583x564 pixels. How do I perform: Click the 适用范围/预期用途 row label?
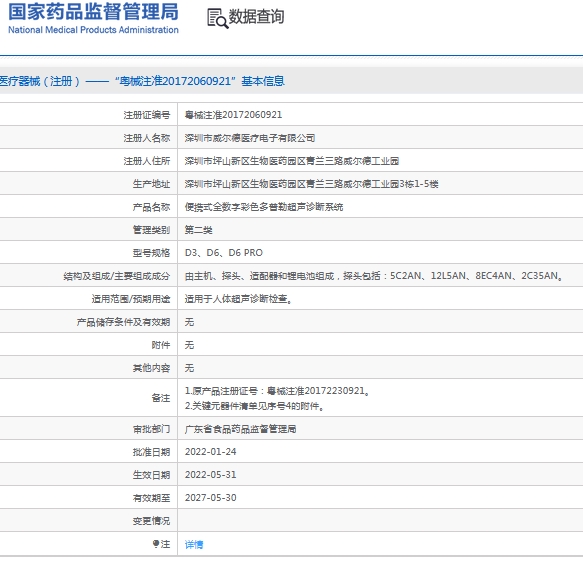tap(131, 299)
